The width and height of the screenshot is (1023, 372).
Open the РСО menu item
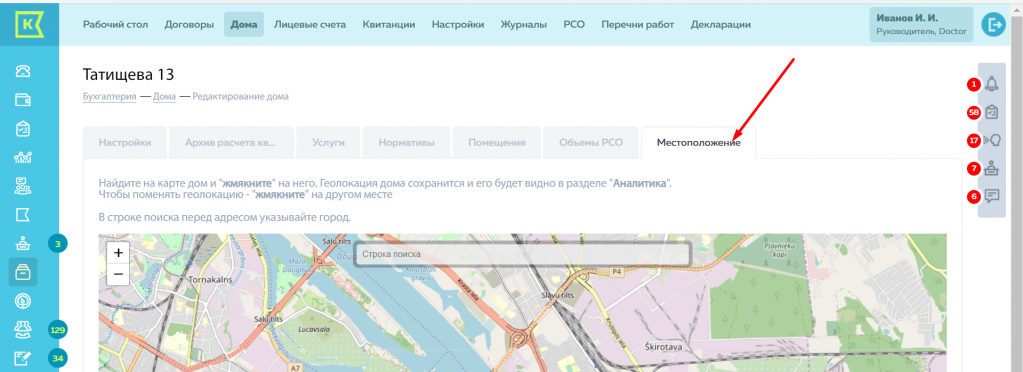click(574, 25)
